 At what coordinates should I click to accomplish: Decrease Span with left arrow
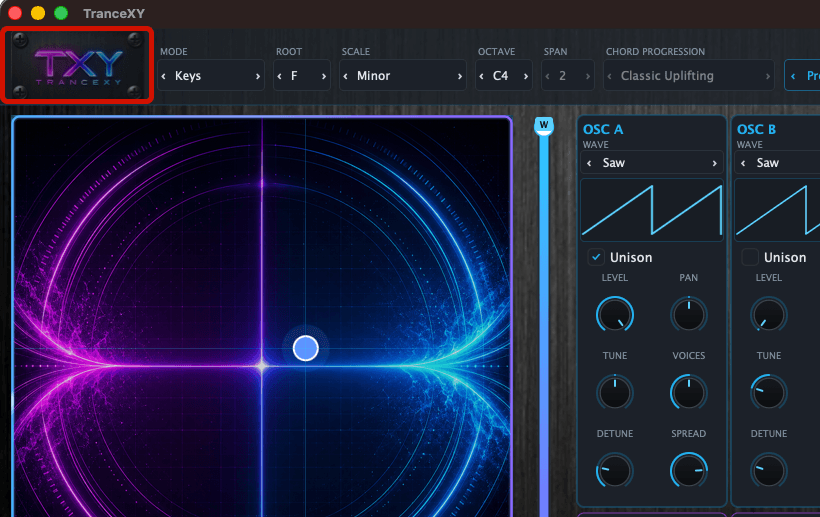pyautogui.click(x=548, y=76)
